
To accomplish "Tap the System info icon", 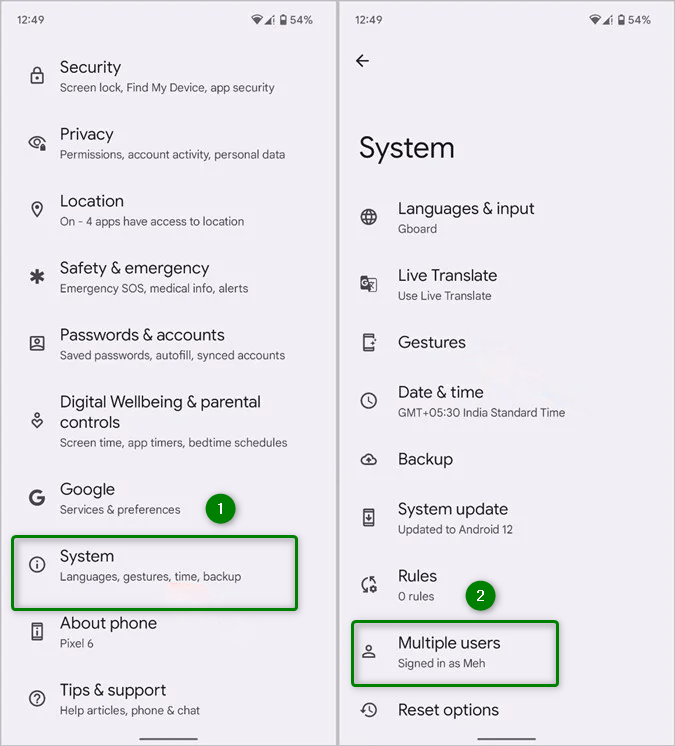I will click(x=37, y=565).
